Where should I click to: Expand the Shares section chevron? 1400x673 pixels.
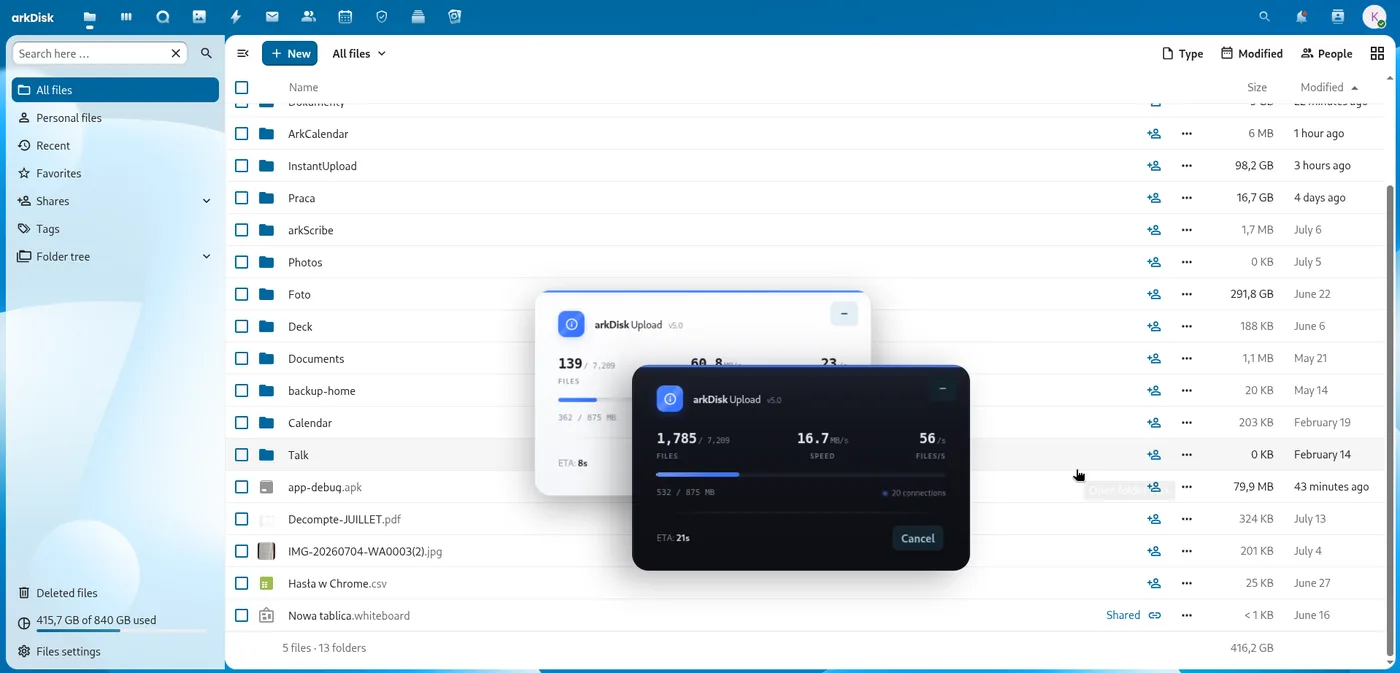click(207, 201)
